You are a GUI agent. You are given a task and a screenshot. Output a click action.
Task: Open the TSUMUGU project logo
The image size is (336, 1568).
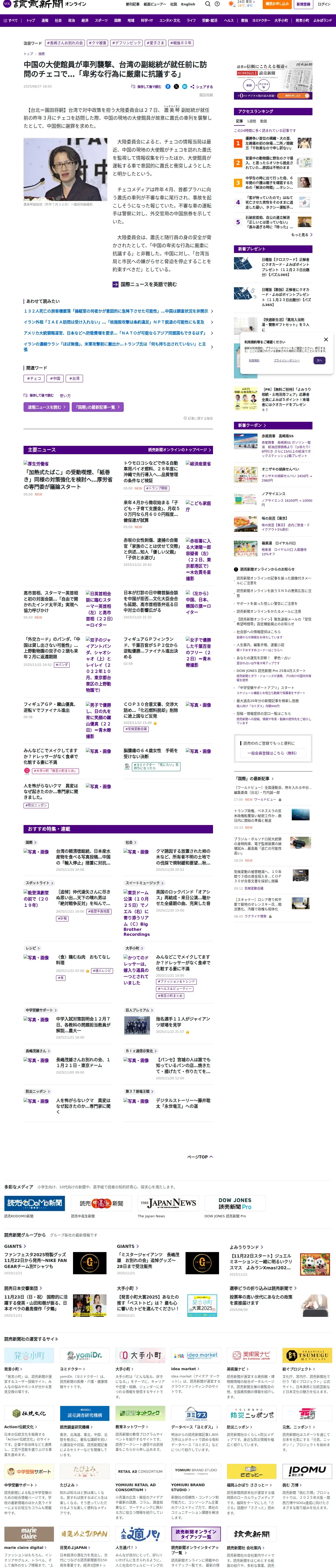point(307,1355)
